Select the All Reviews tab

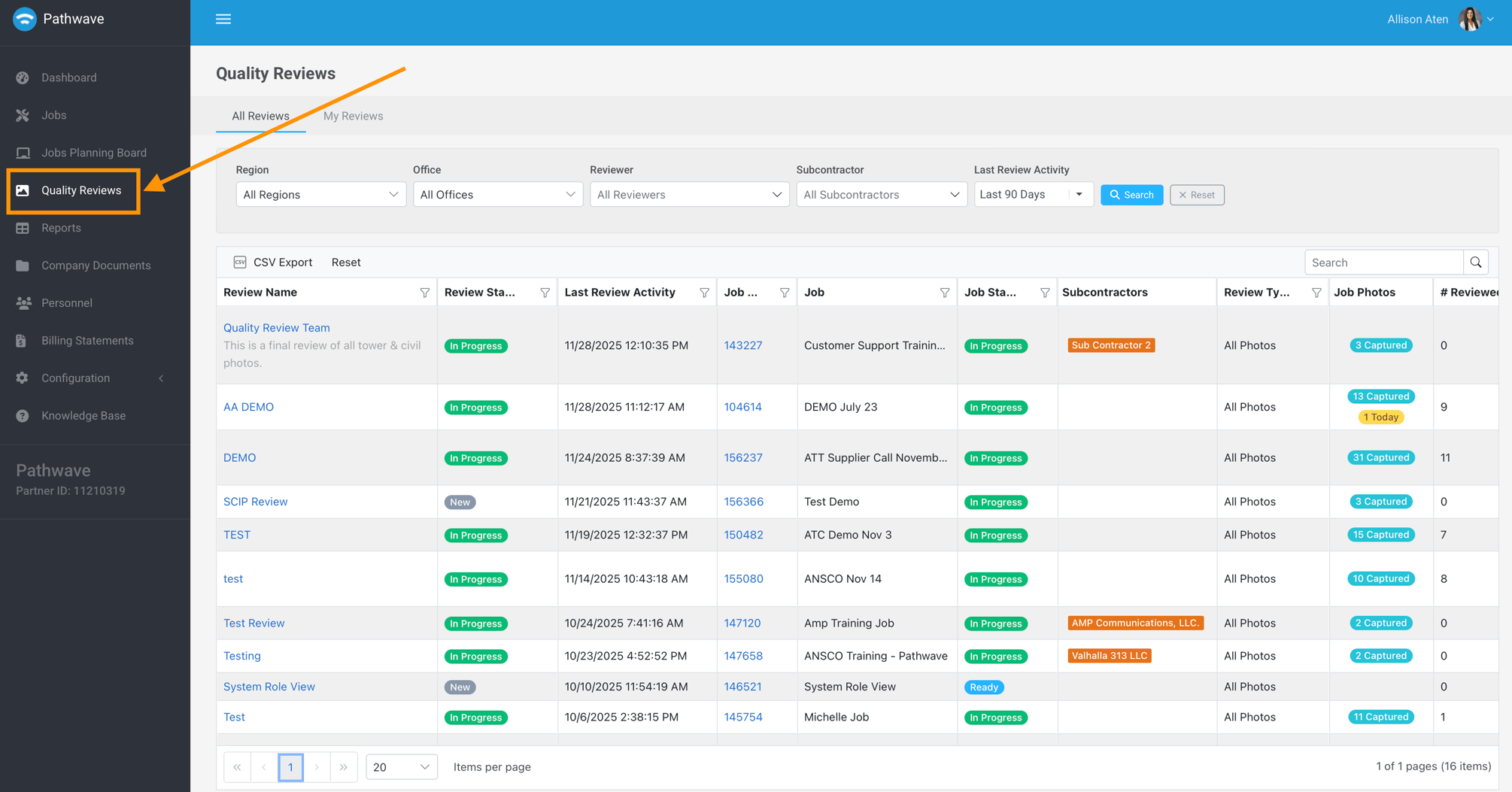260,116
